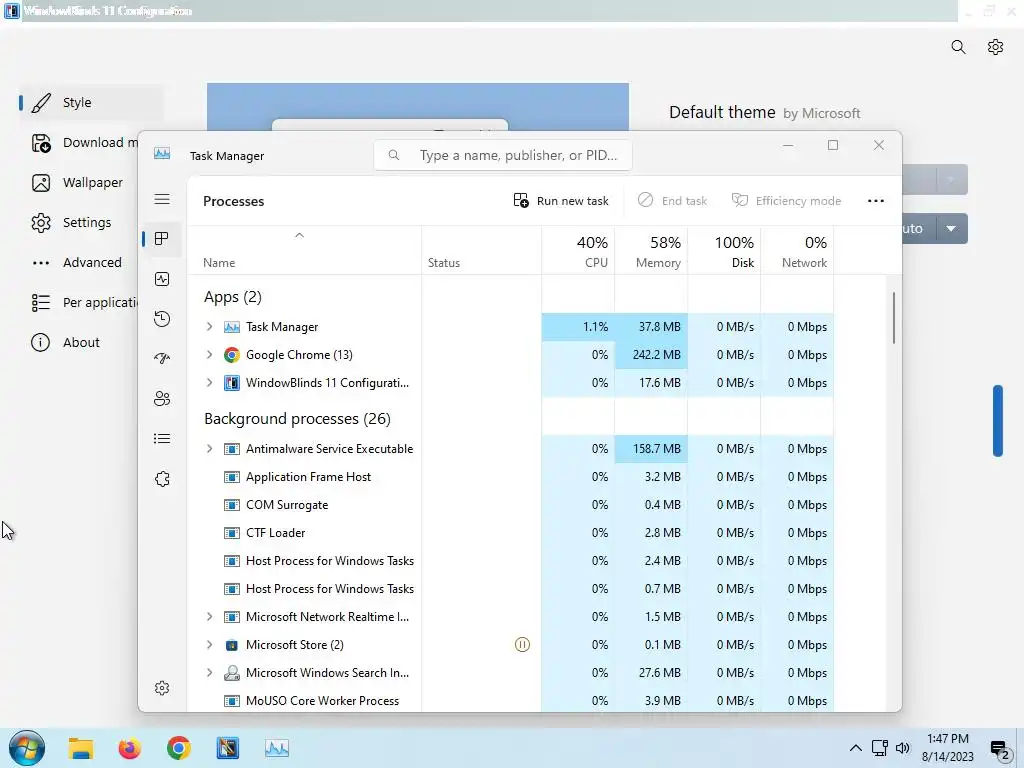Open Services page puzzle icon
1024x768 pixels.
162,479
